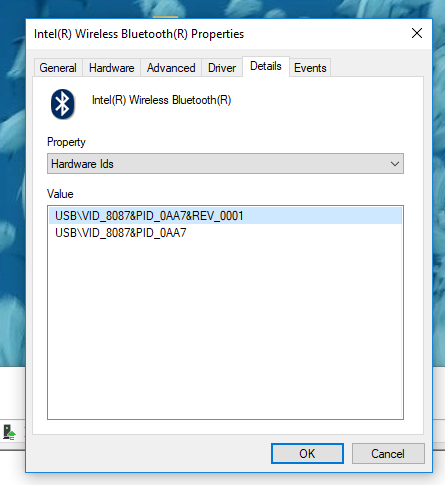This screenshot has width=445, height=485.
Task: Open the Property dropdown showing Hardware Ids
Action: pyautogui.click(x=225, y=164)
